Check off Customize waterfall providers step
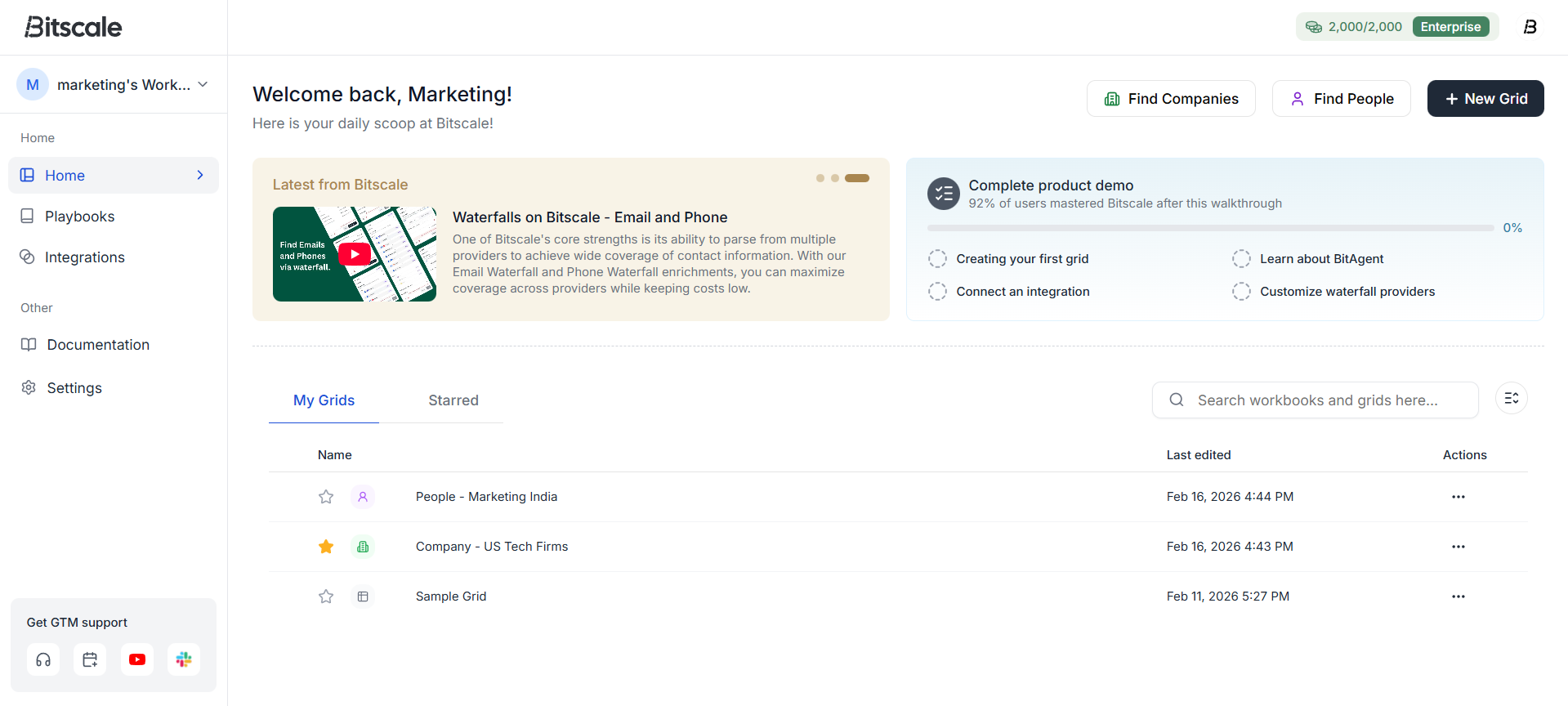The width and height of the screenshot is (1568, 706). [x=1241, y=292]
